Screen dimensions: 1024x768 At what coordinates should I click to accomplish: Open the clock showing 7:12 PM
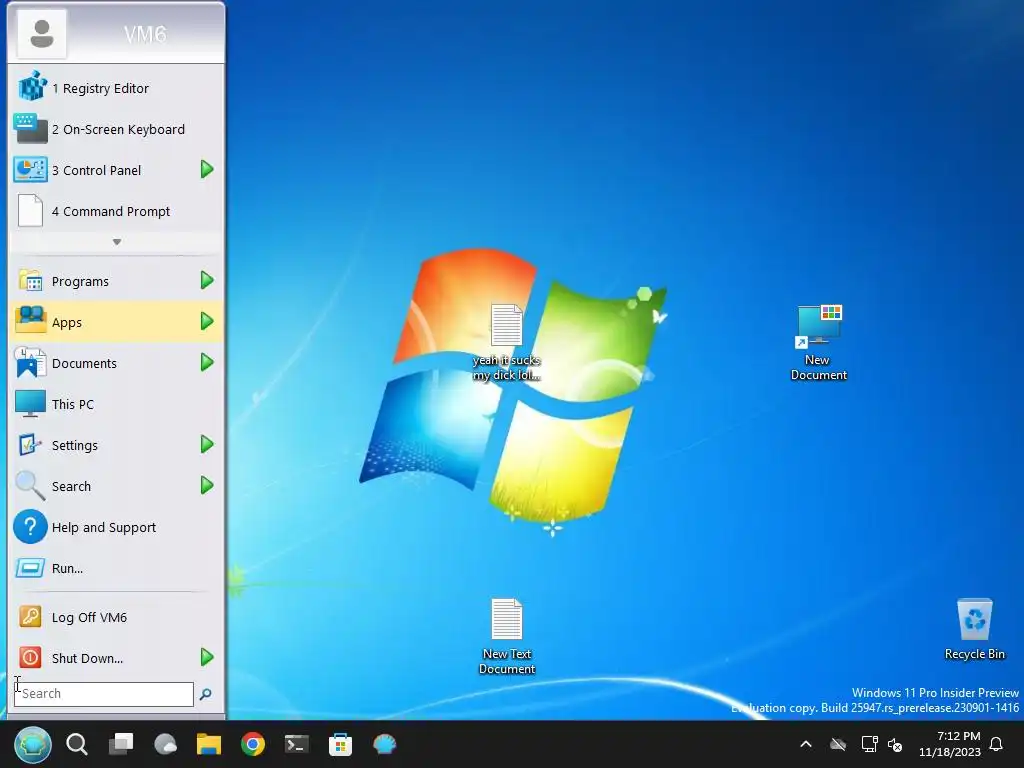[950, 744]
